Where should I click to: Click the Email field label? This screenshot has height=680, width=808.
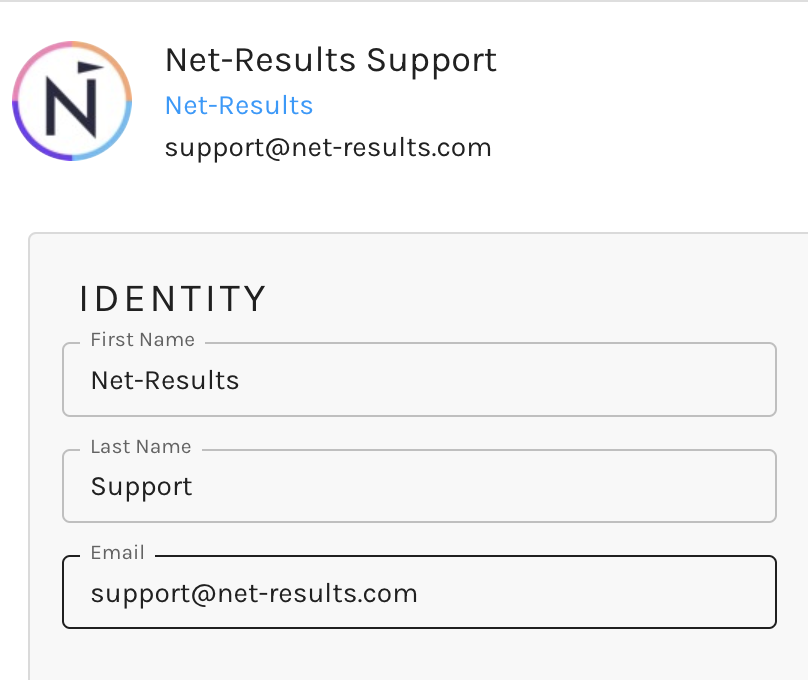(117, 553)
